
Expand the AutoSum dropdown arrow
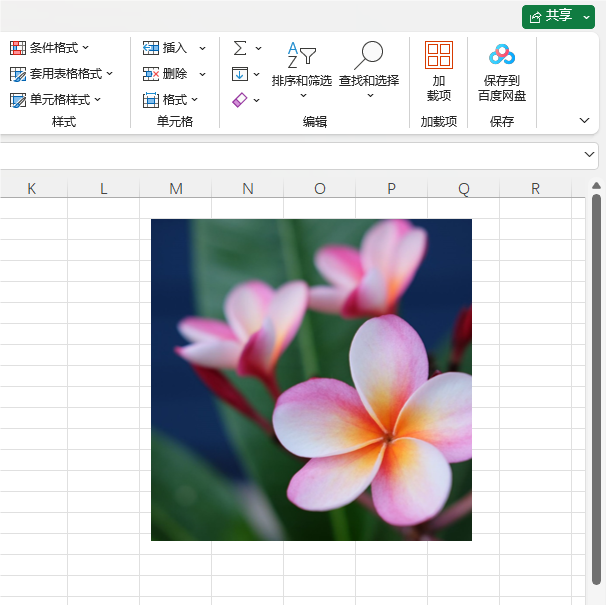tap(258, 48)
